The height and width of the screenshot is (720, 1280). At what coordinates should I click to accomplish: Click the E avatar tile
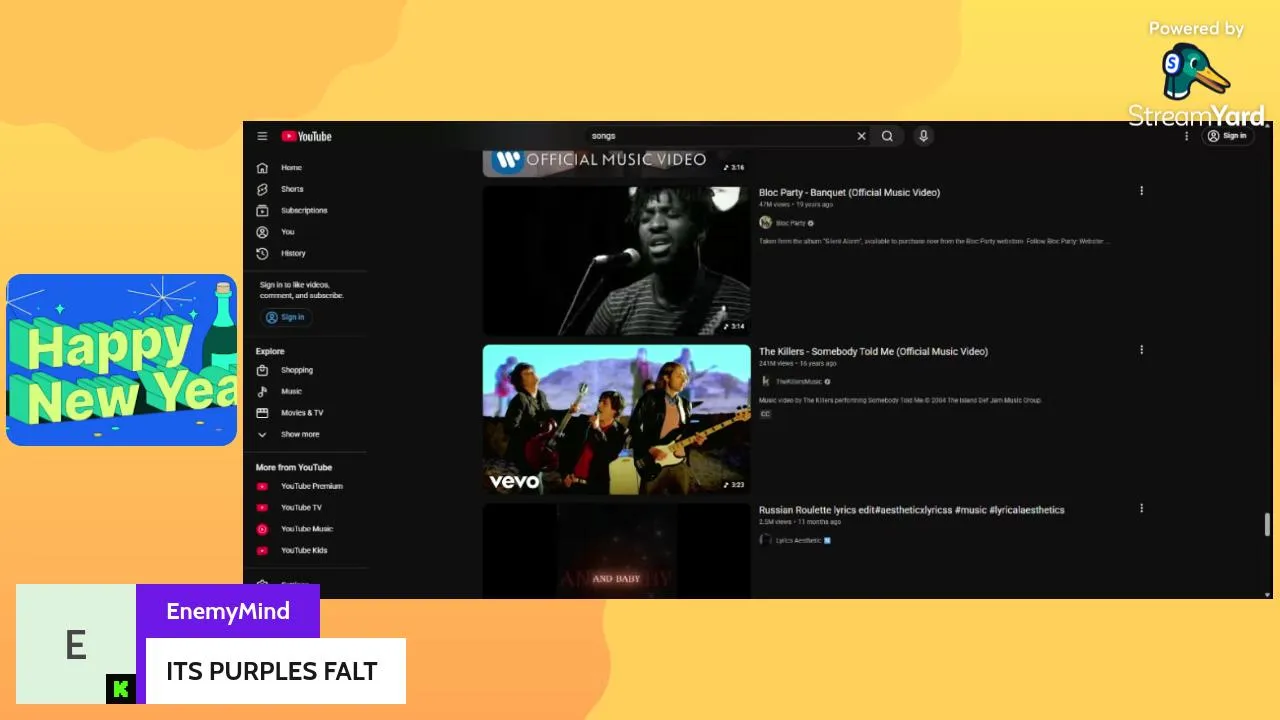(x=76, y=644)
